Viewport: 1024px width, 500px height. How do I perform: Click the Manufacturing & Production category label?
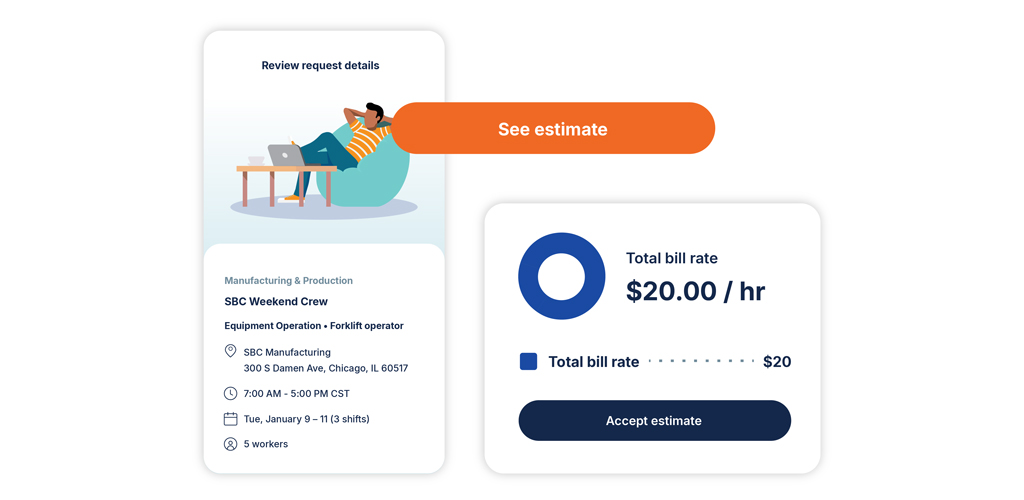click(288, 281)
